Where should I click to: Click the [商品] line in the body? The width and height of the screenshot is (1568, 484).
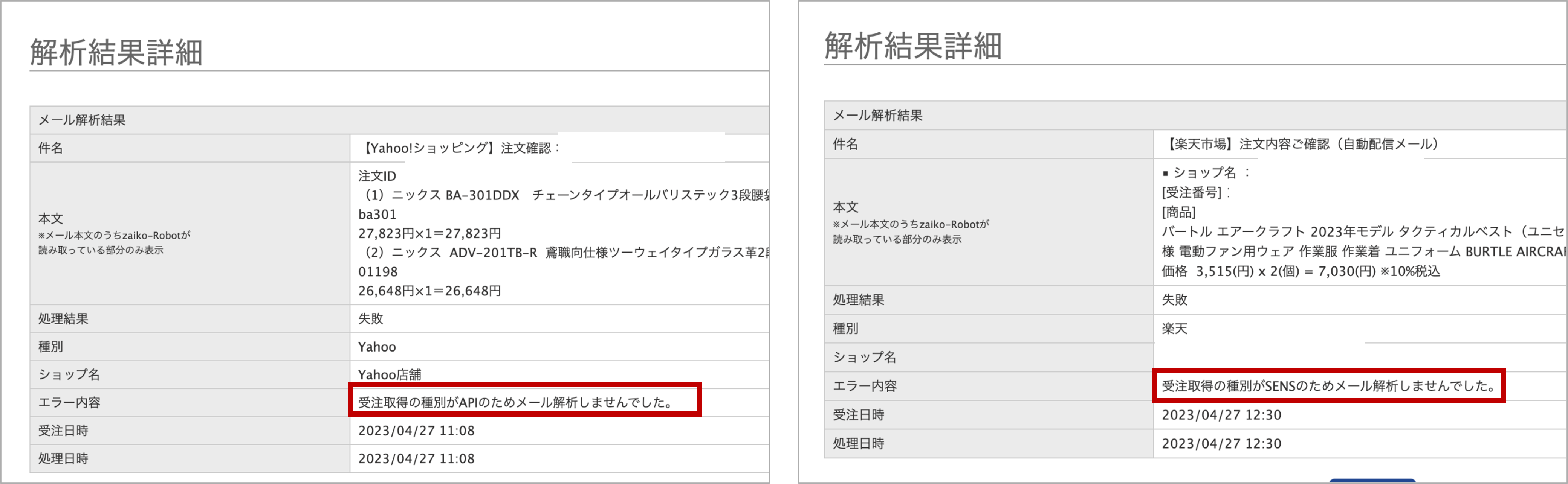point(1178,212)
